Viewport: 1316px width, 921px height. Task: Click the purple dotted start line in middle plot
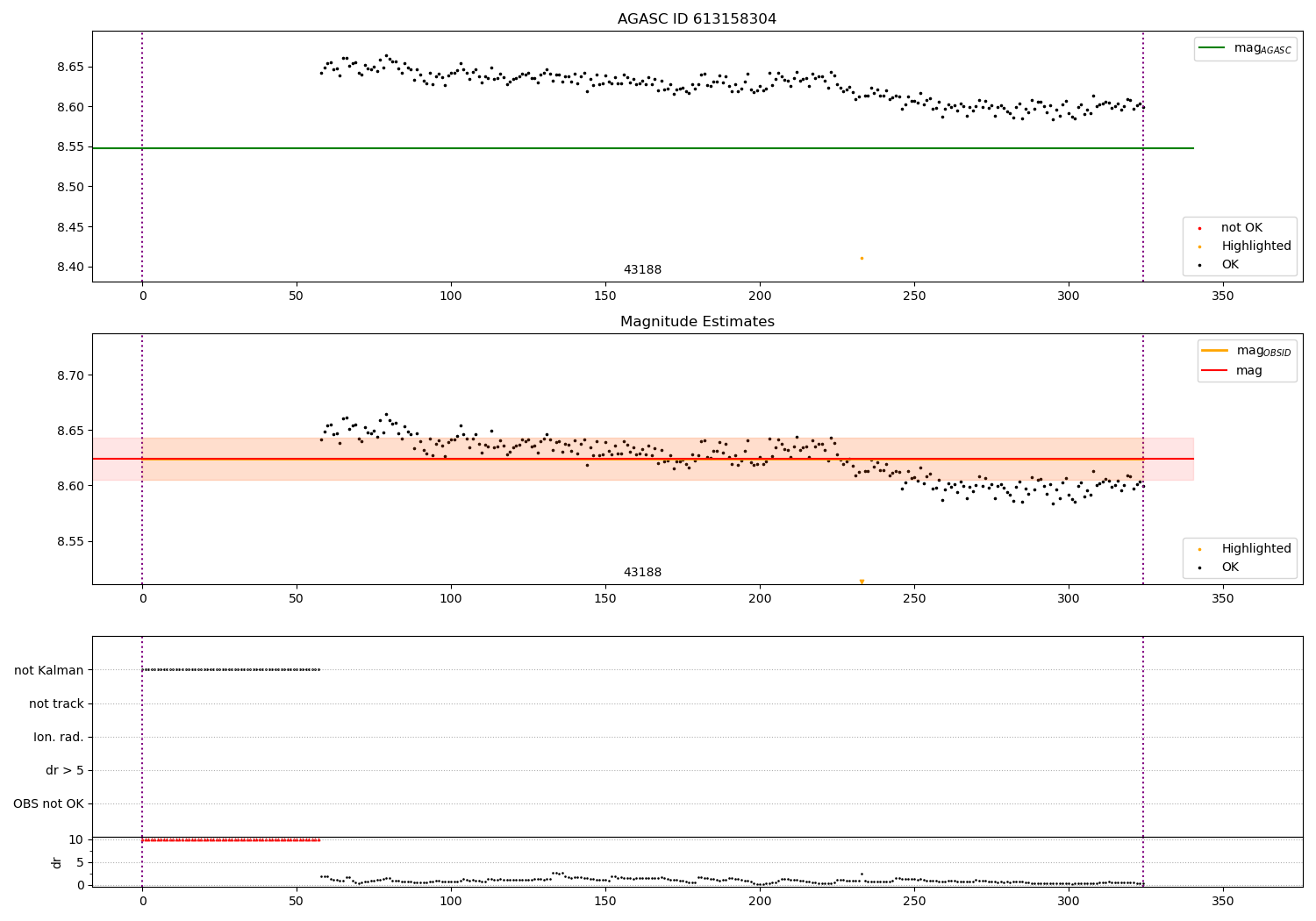(142, 459)
